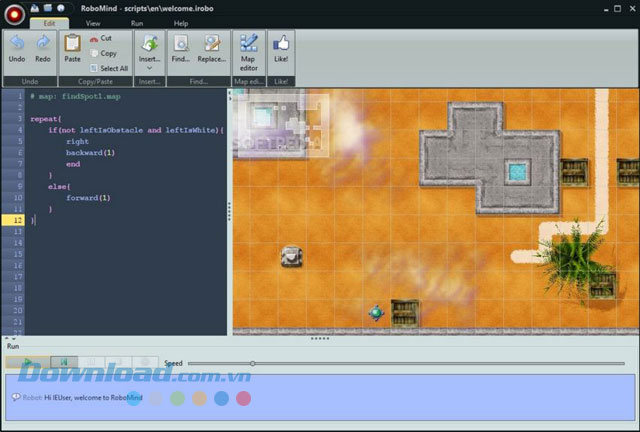The height and width of the screenshot is (432, 640).
Task: Open the Run ribbon tab
Action: click(x=137, y=22)
